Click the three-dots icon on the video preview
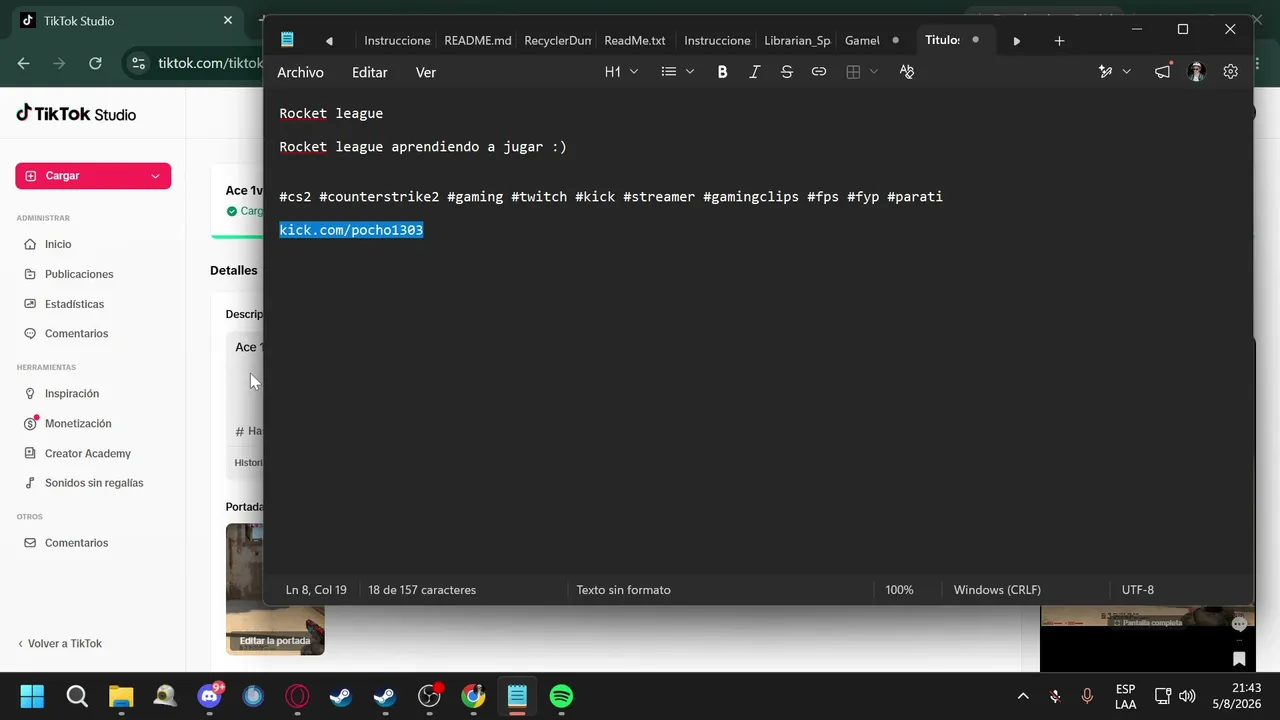 (x=1239, y=624)
